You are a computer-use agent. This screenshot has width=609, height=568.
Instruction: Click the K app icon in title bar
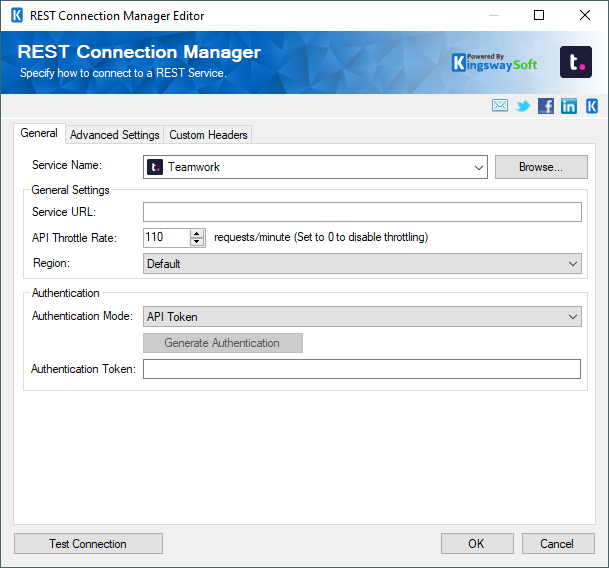click(x=17, y=16)
